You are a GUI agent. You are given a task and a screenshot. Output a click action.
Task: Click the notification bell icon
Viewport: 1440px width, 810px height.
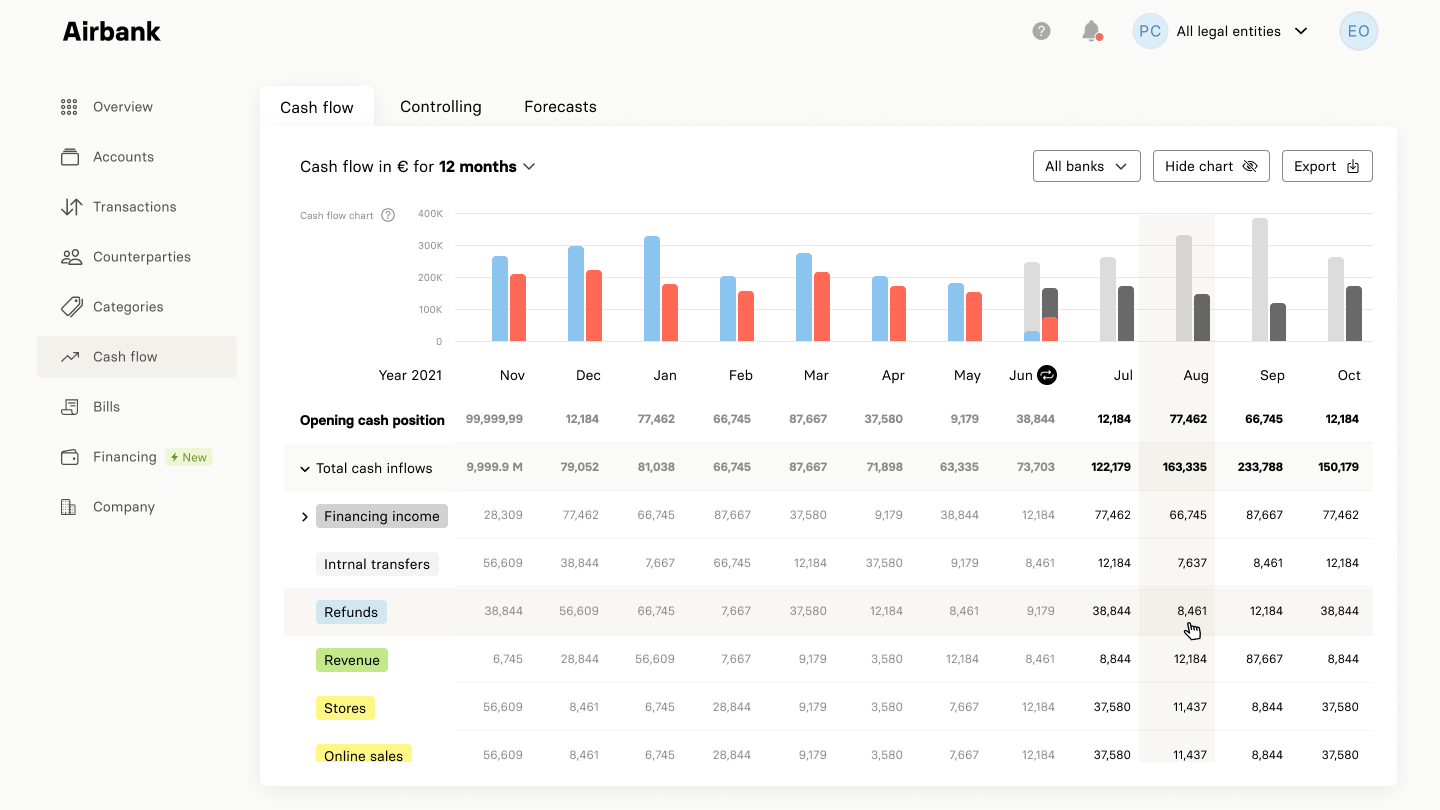point(1091,31)
